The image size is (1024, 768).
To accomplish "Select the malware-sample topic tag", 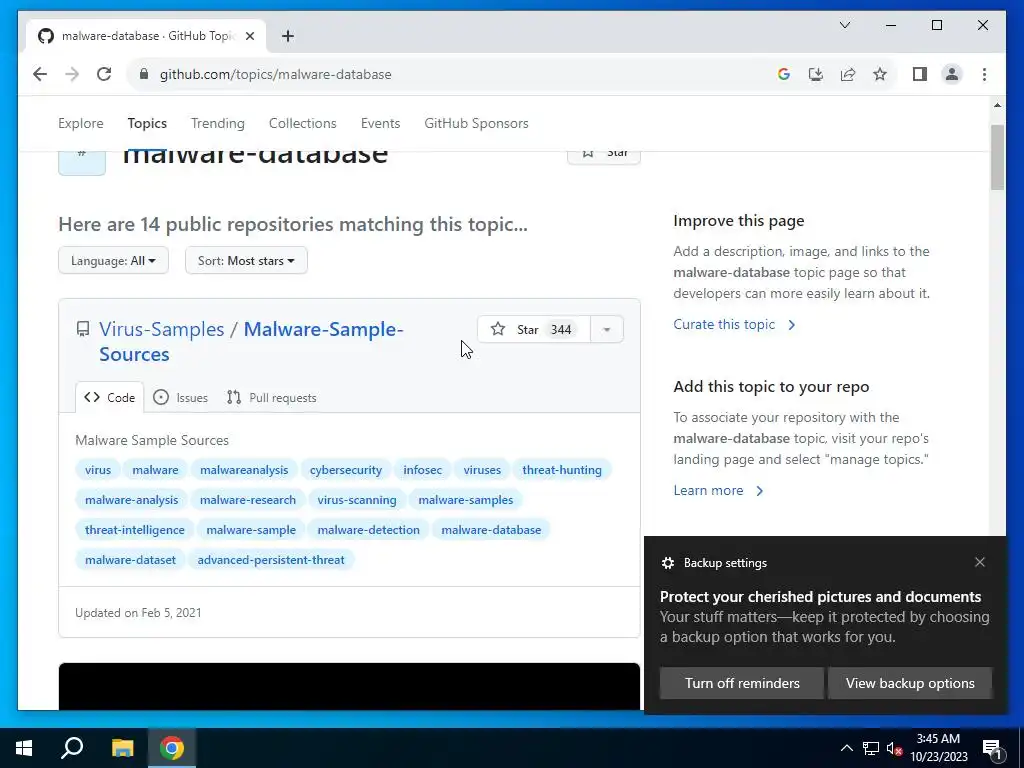I will [x=251, y=530].
